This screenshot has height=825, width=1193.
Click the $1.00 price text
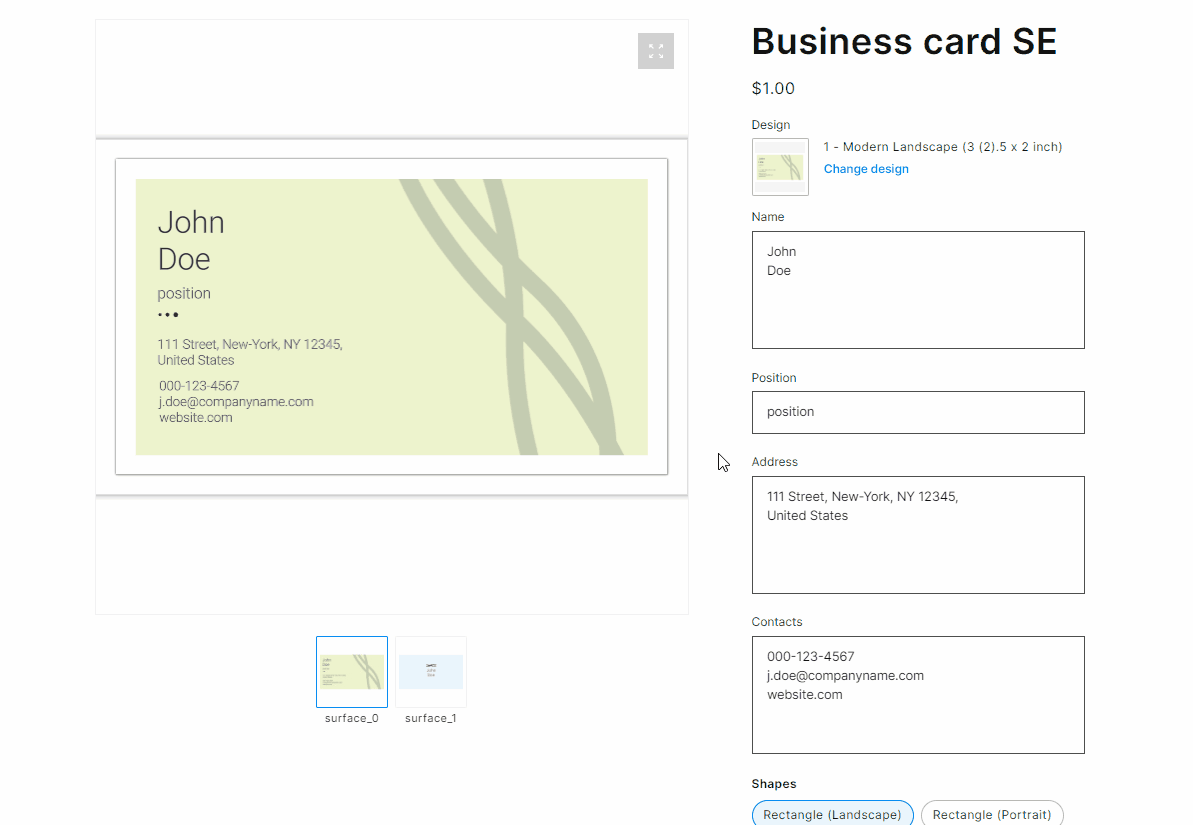click(x=773, y=88)
